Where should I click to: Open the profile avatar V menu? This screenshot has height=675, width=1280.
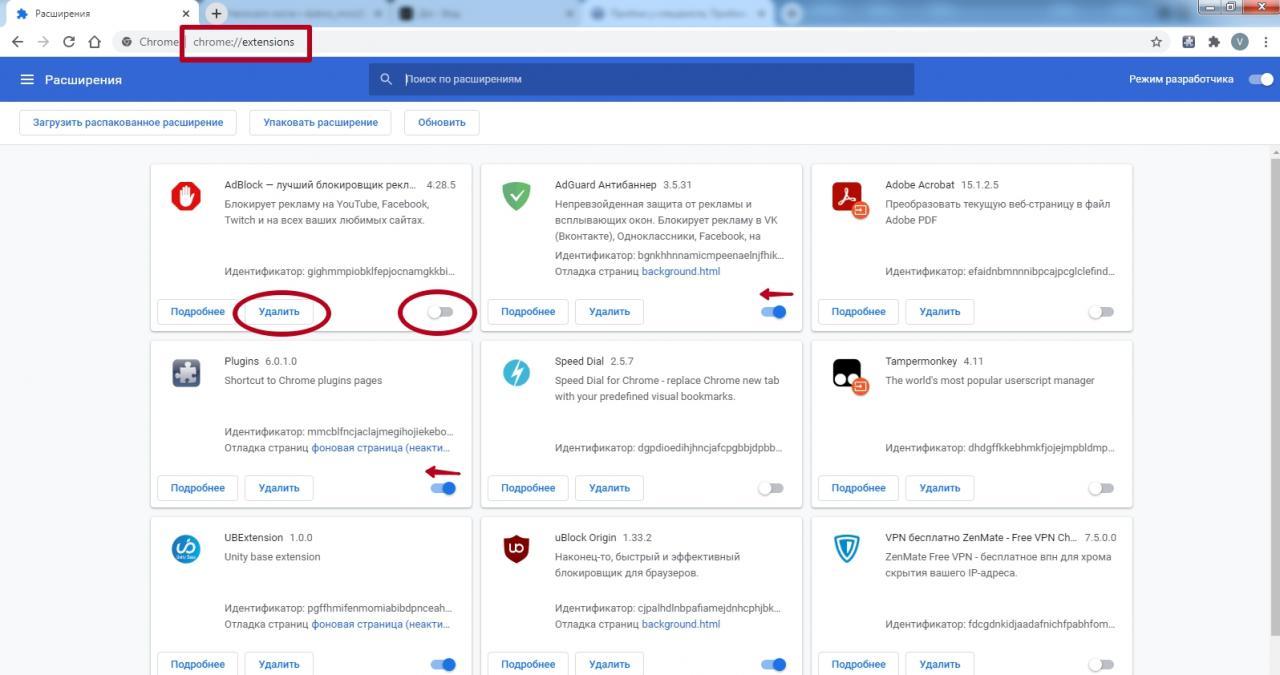click(x=1240, y=42)
